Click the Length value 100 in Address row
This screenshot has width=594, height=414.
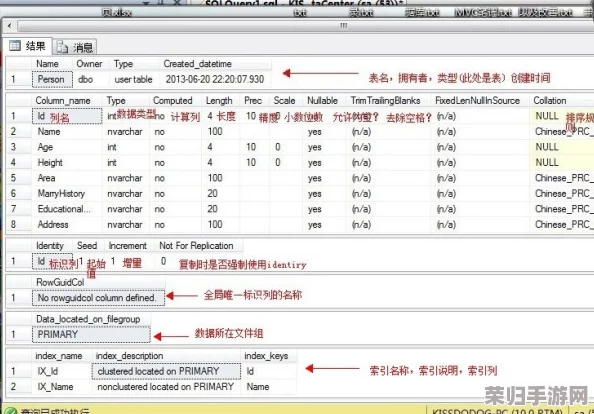[220, 225]
